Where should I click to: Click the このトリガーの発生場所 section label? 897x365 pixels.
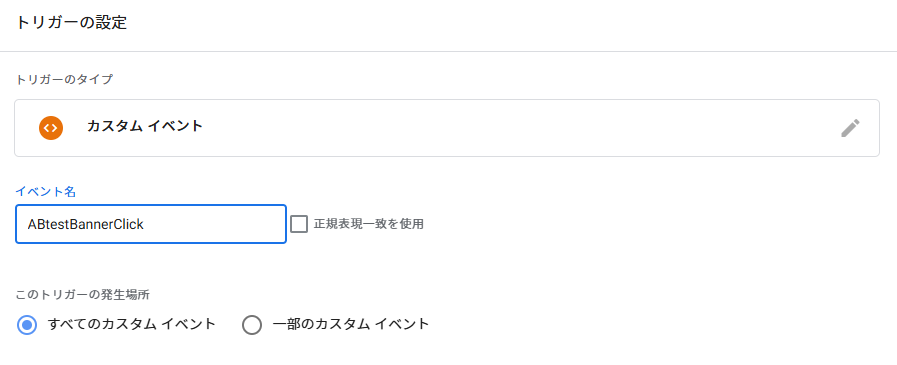(82, 295)
